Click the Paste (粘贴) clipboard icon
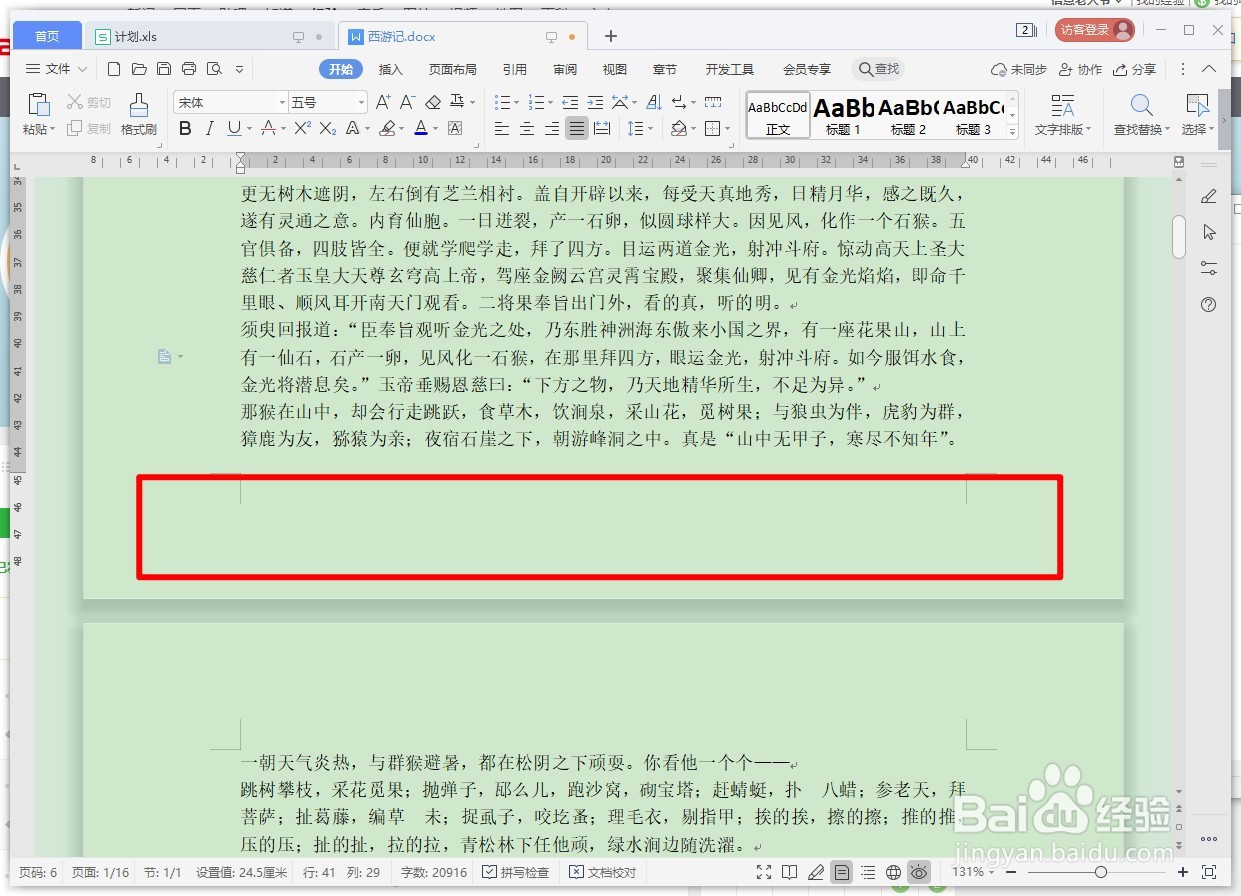1241x896 pixels. click(38, 105)
